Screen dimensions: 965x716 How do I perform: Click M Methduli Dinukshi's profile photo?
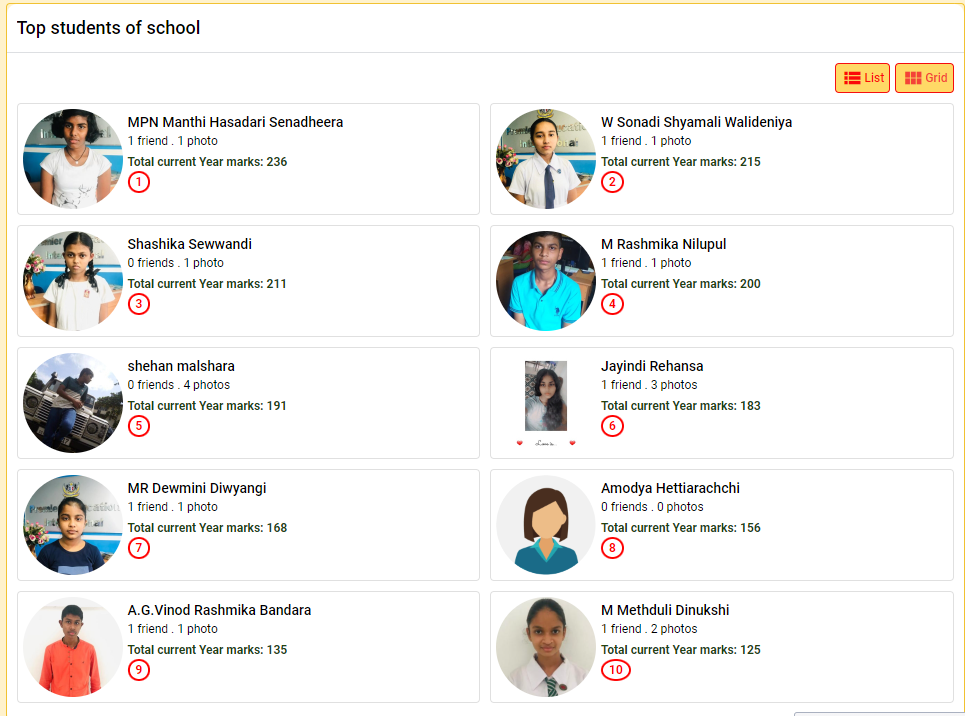tap(546, 647)
